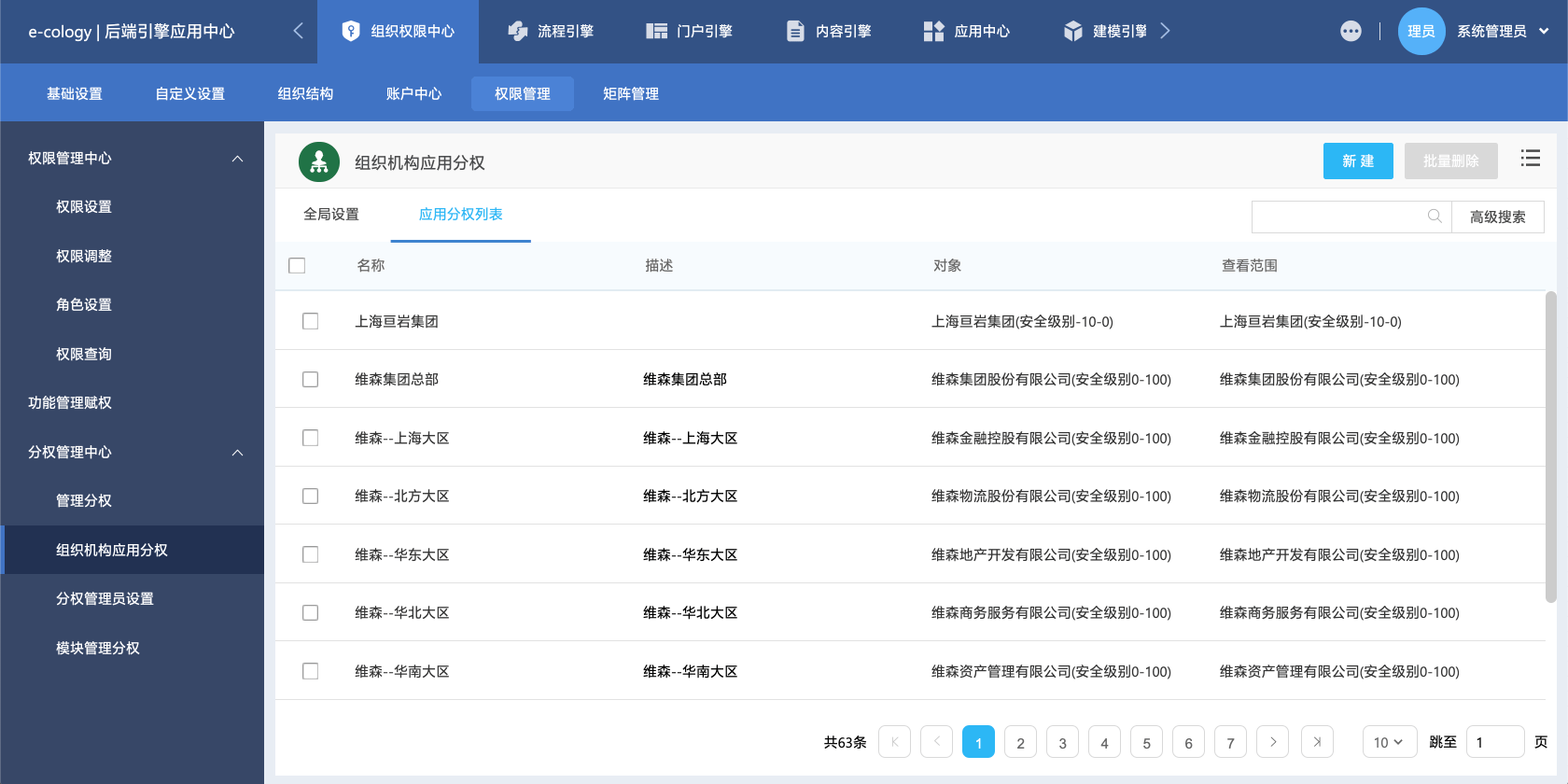Check the 维森--上海大区 row checkbox

pyautogui.click(x=310, y=438)
